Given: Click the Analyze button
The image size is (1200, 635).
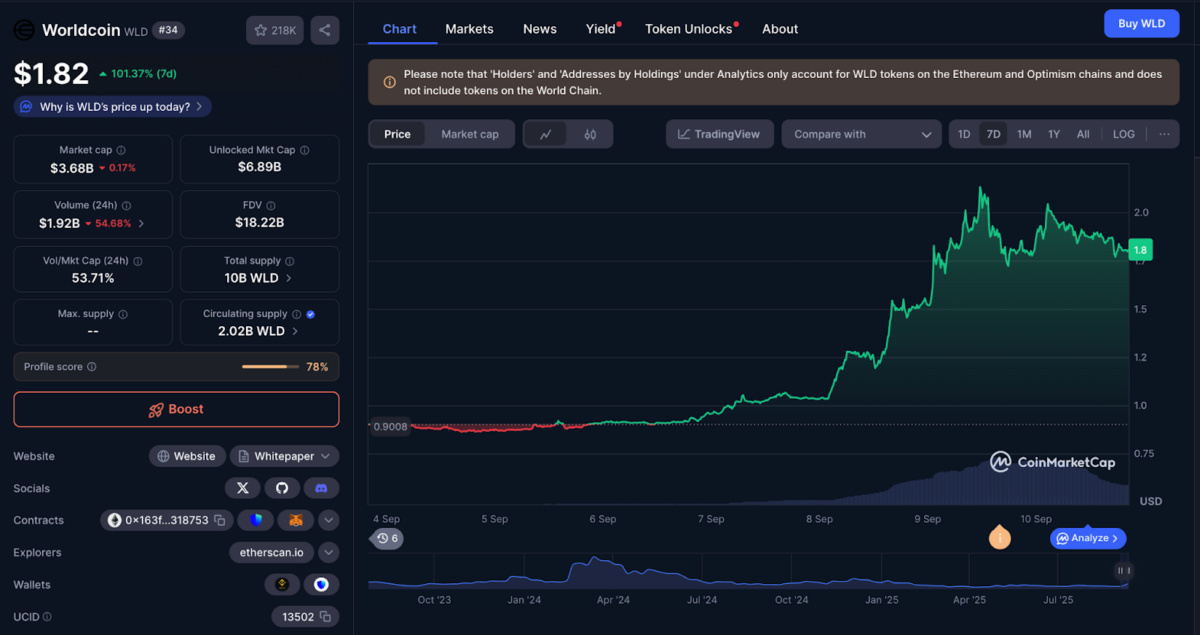Looking at the screenshot, I should (x=1089, y=538).
